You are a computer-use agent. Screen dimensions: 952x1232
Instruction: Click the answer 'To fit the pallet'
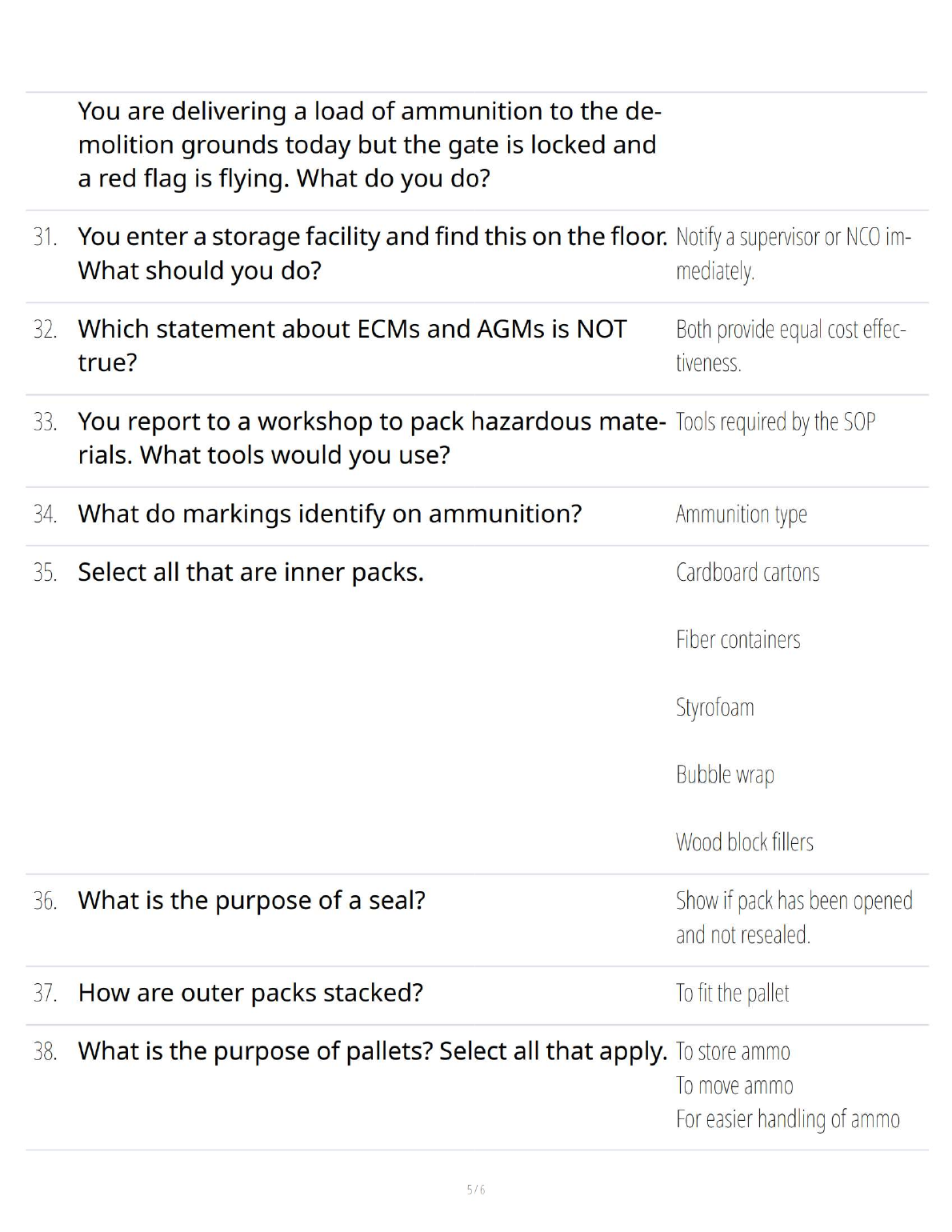[x=732, y=993]
